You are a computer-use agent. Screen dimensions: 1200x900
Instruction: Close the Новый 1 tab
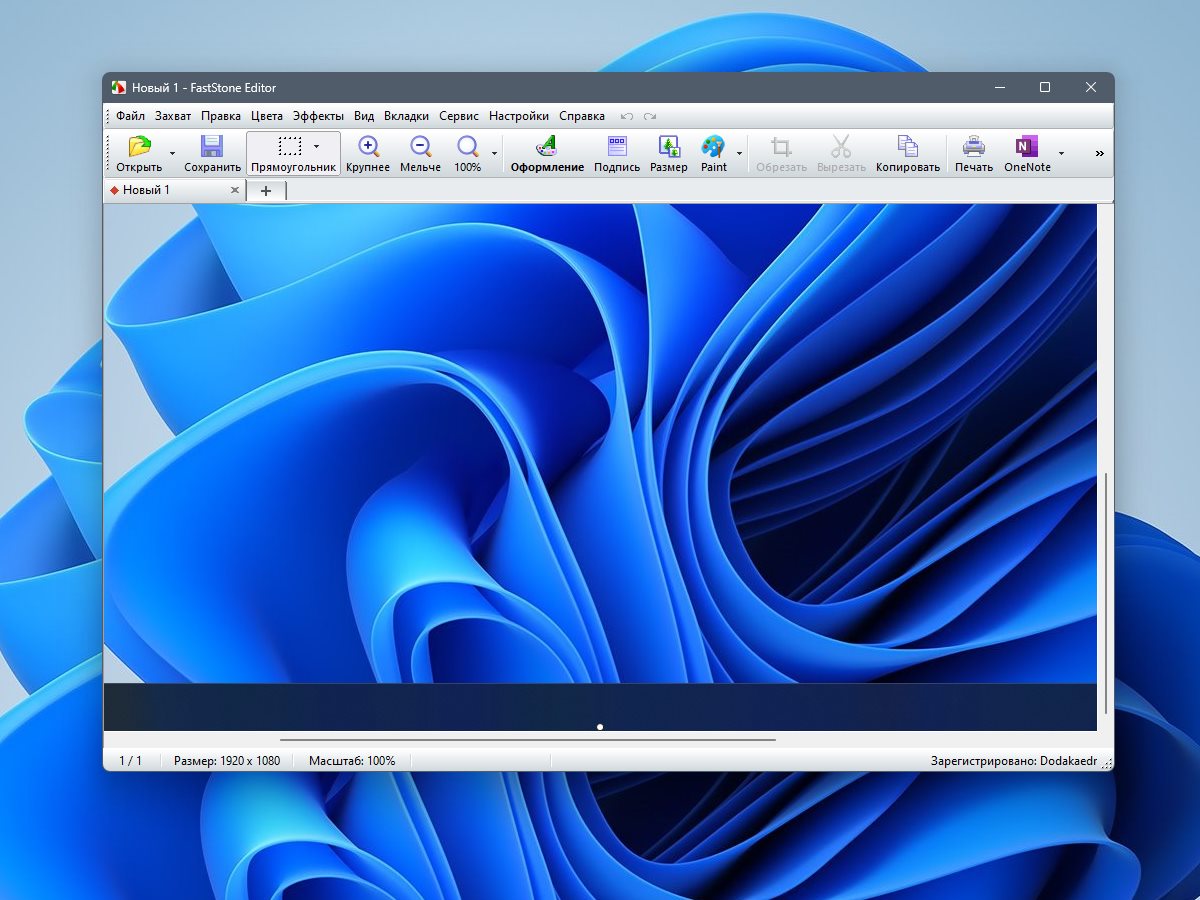(235, 190)
